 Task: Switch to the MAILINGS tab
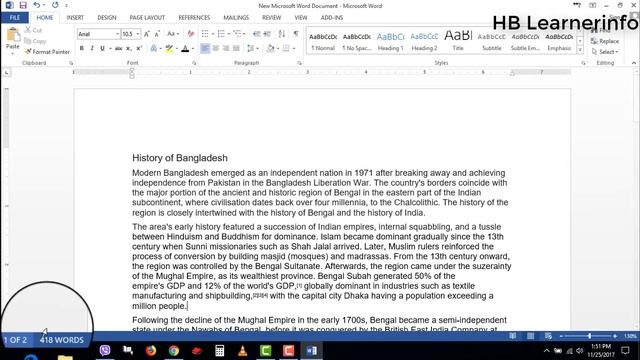tap(236, 18)
